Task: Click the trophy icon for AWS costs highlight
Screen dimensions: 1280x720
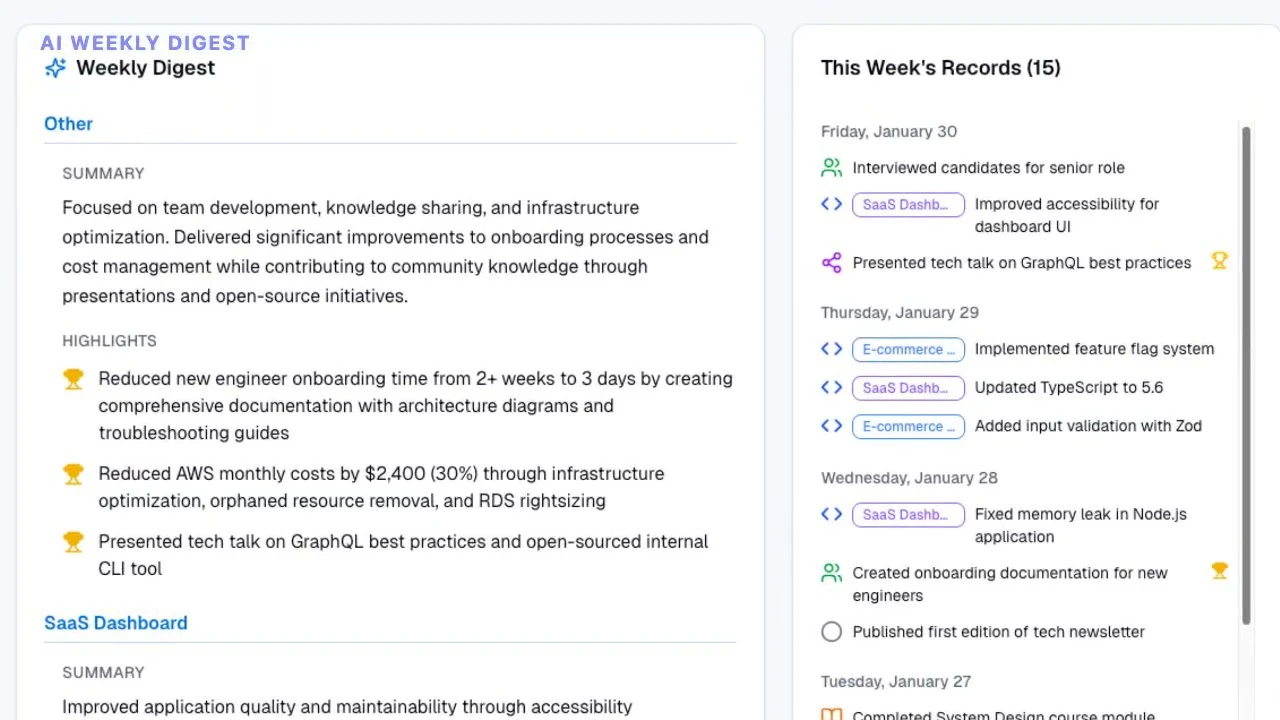Action: click(x=73, y=474)
